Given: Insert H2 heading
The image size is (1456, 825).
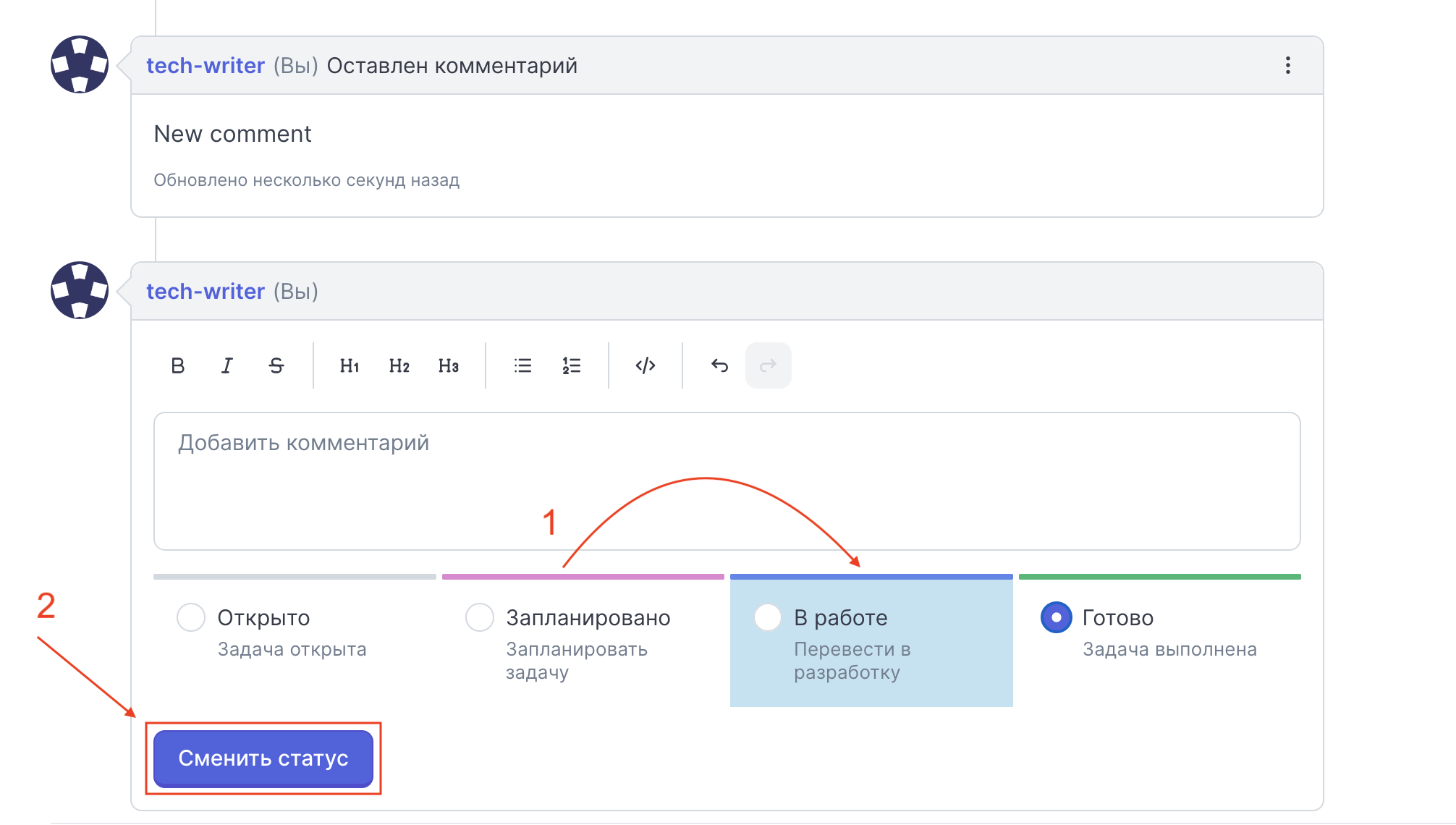Looking at the screenshot, I should click(399, 365).
